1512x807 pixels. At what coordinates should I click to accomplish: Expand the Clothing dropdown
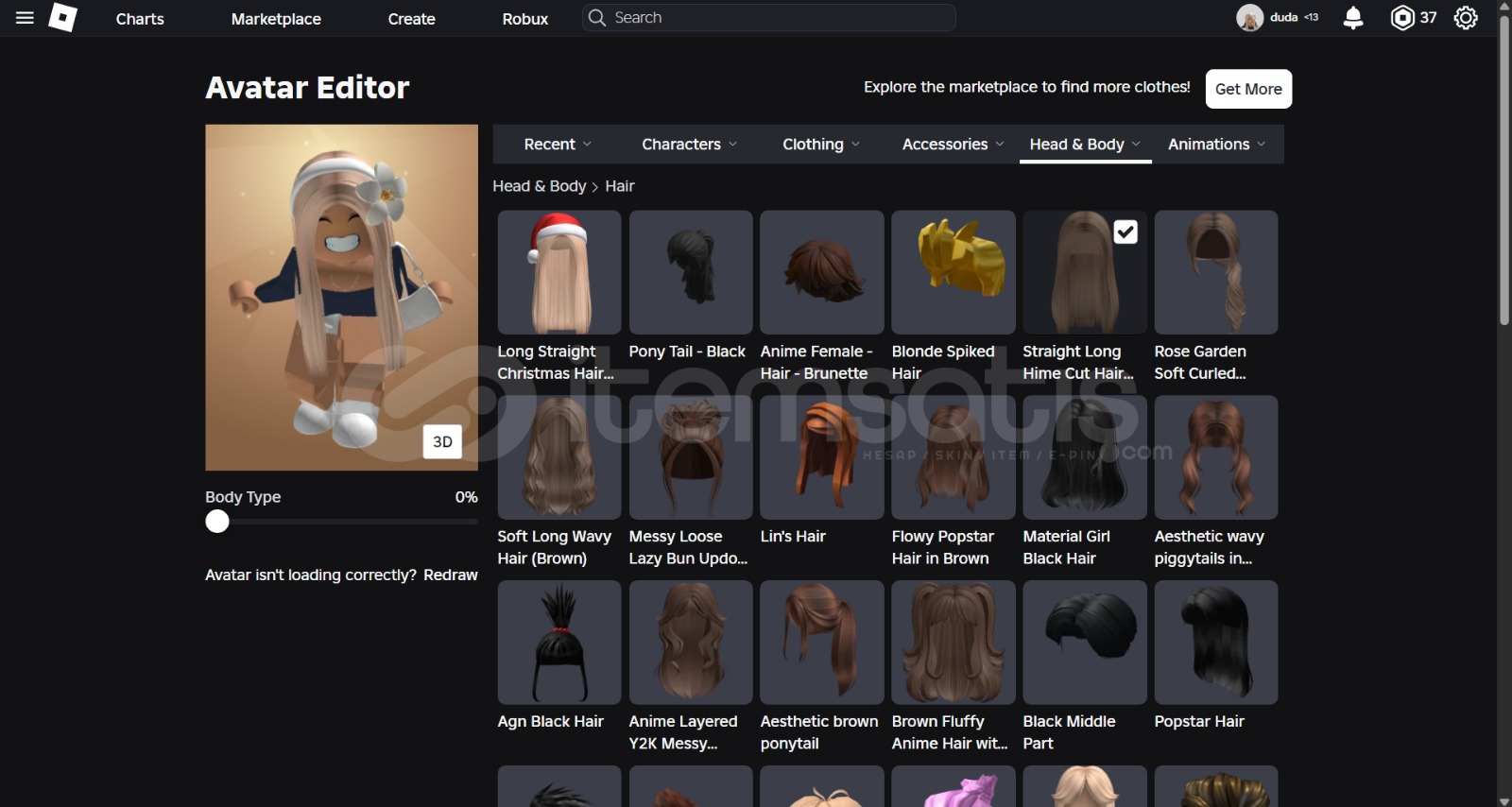[x=821, y=144]
